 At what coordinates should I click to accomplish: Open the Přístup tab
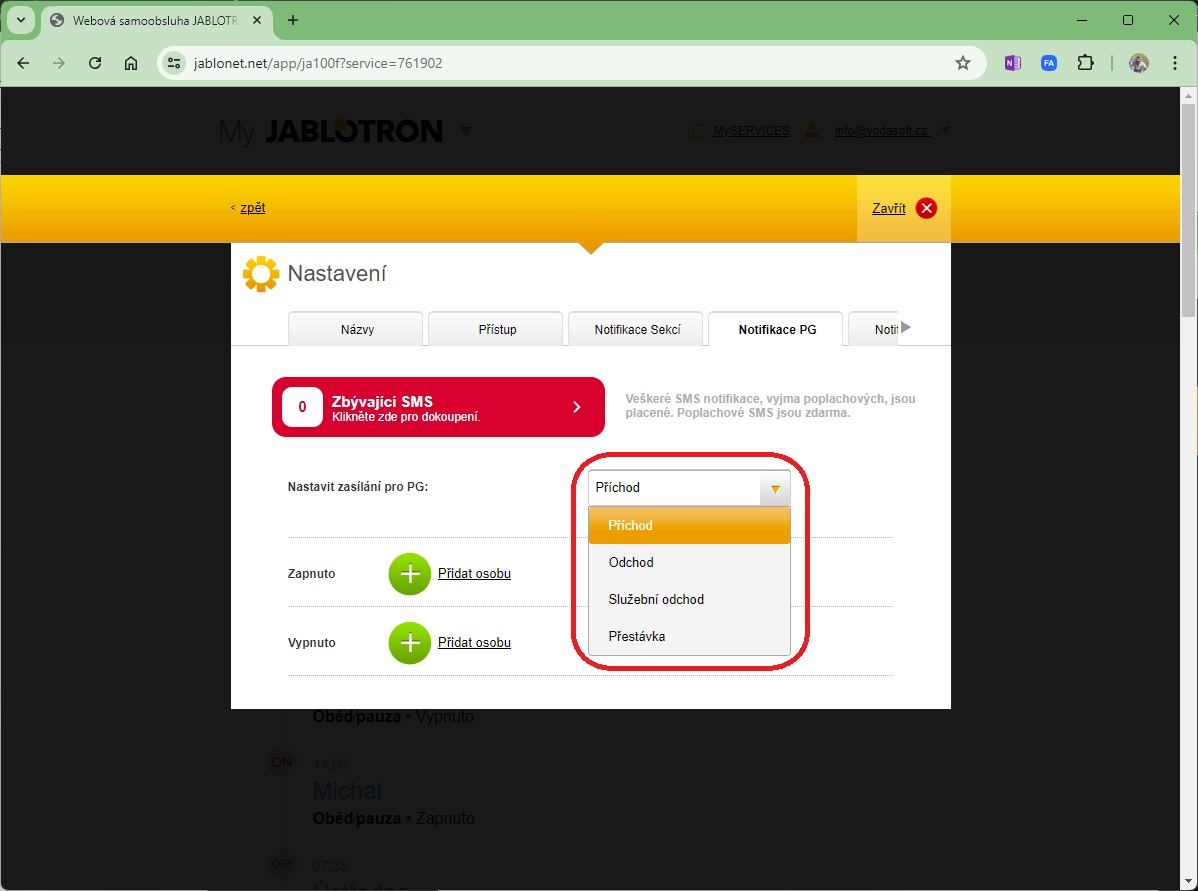click(x=497, y=329)
